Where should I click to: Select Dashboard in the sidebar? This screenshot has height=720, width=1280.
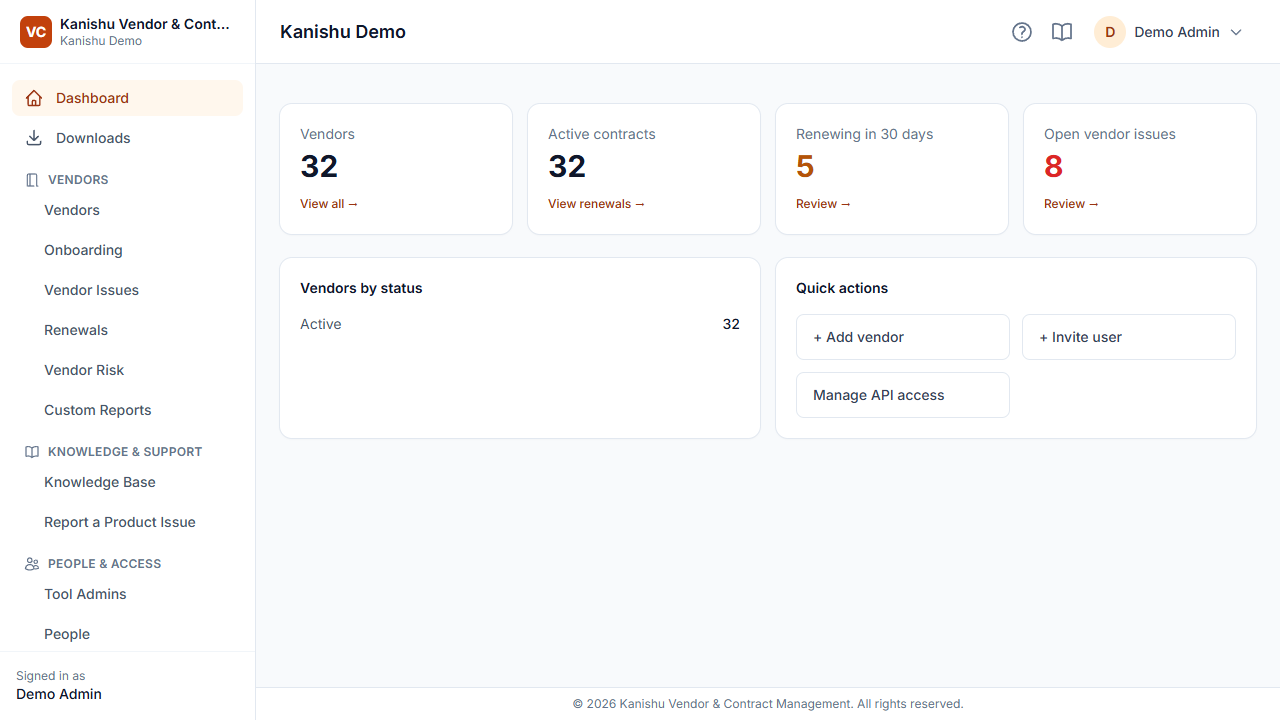click(128, 98)
